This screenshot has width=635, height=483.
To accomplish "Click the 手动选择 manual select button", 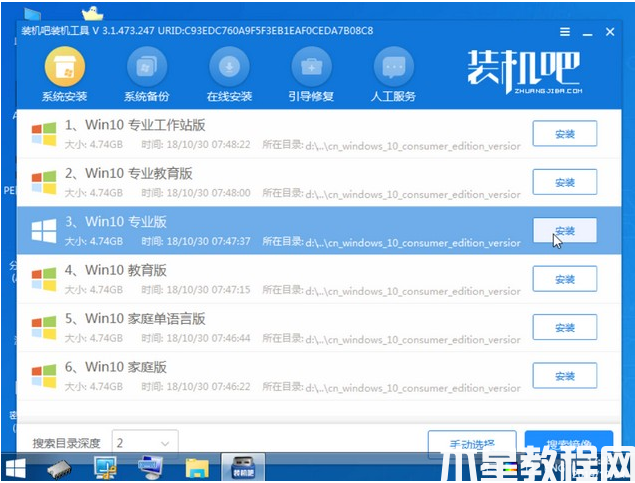I will point(472,443).
